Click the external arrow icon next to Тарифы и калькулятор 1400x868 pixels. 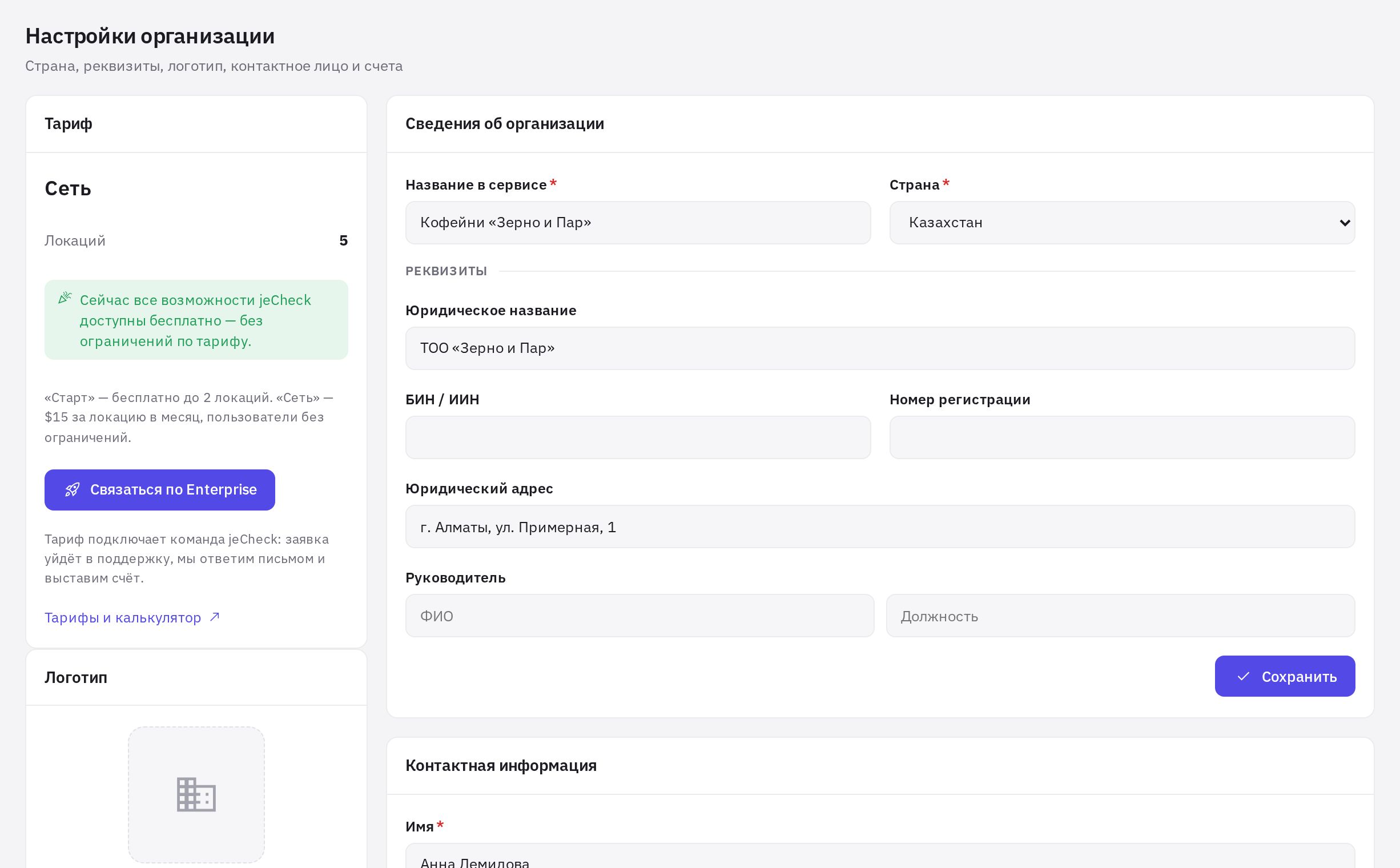point(215,617)
